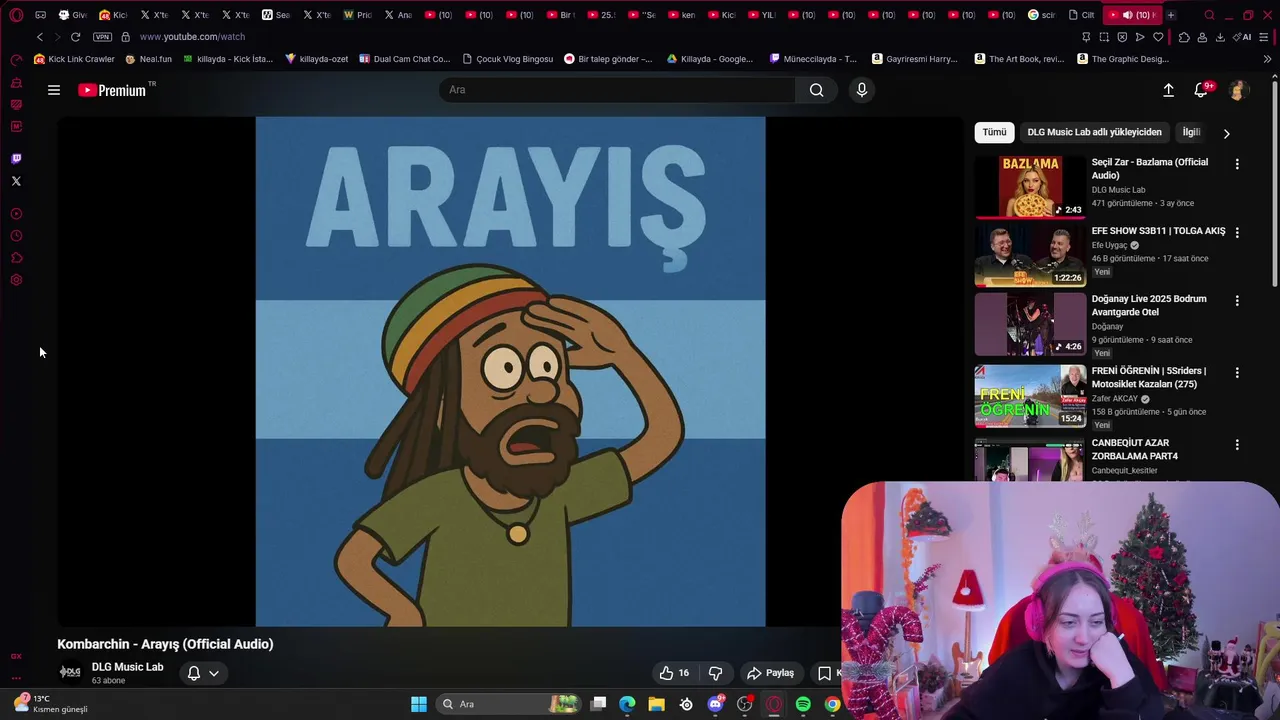Open Seçil Zar Bazlama video thumbnail
1280x720 pixels.
(1030, 187)
